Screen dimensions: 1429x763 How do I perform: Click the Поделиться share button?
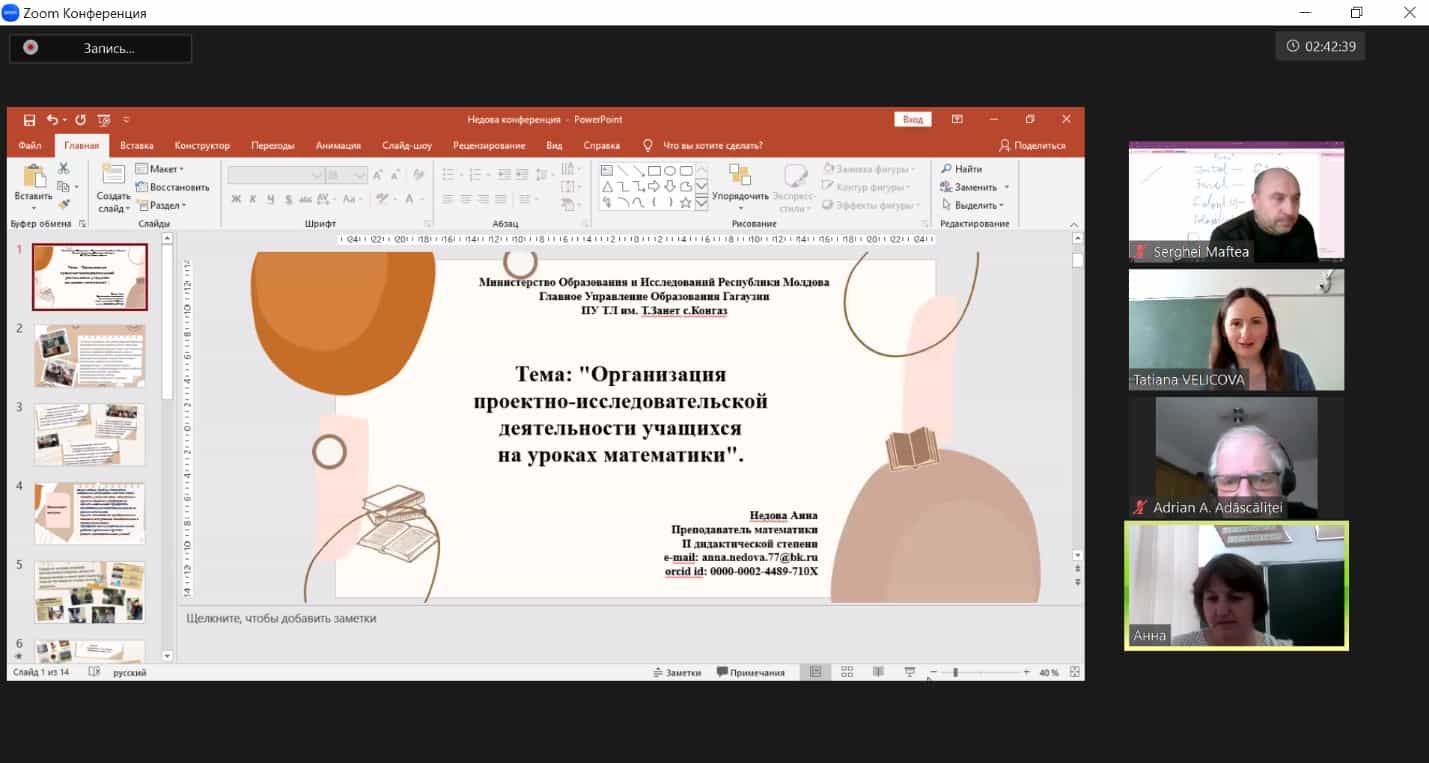pos(1032,145)
